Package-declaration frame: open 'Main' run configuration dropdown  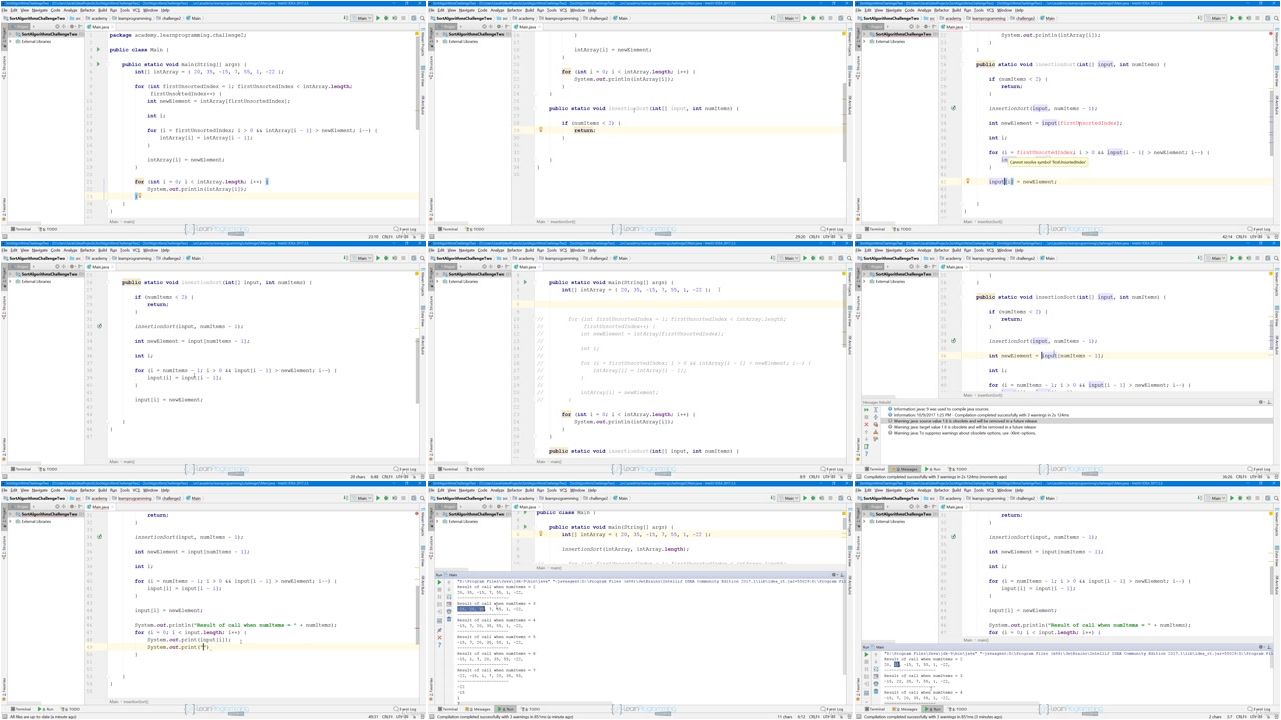click(361, 18)
